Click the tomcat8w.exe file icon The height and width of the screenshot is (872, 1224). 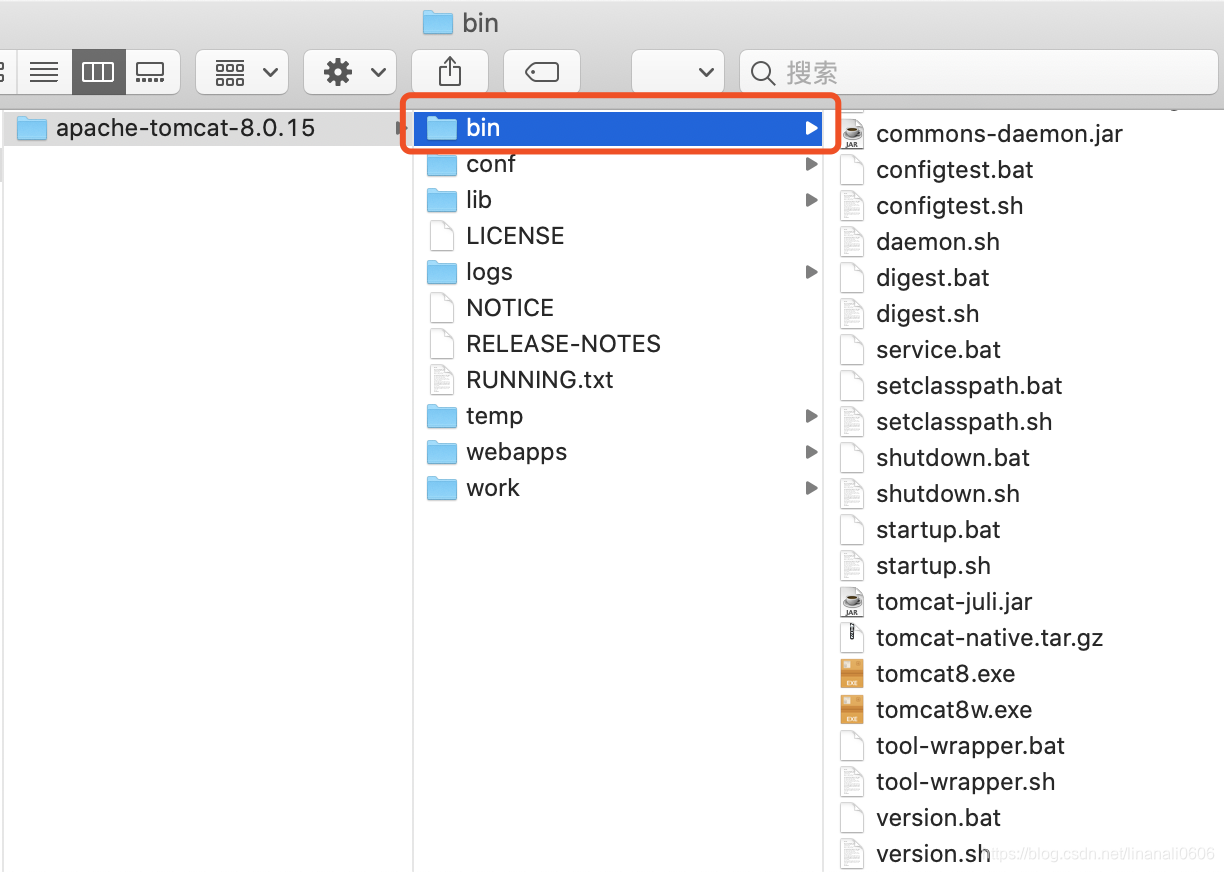(852, 710)
